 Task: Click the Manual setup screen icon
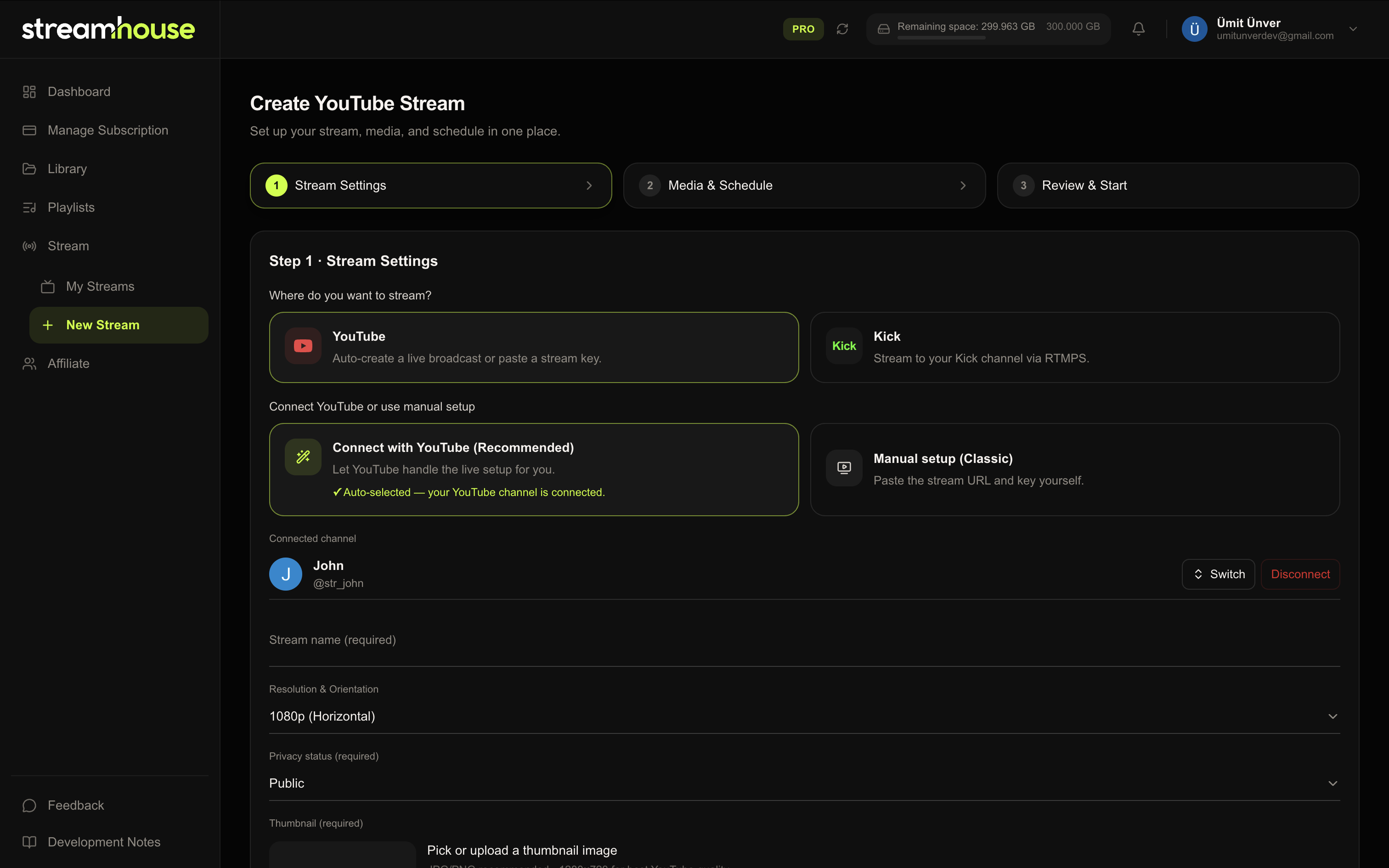point(844,468)
